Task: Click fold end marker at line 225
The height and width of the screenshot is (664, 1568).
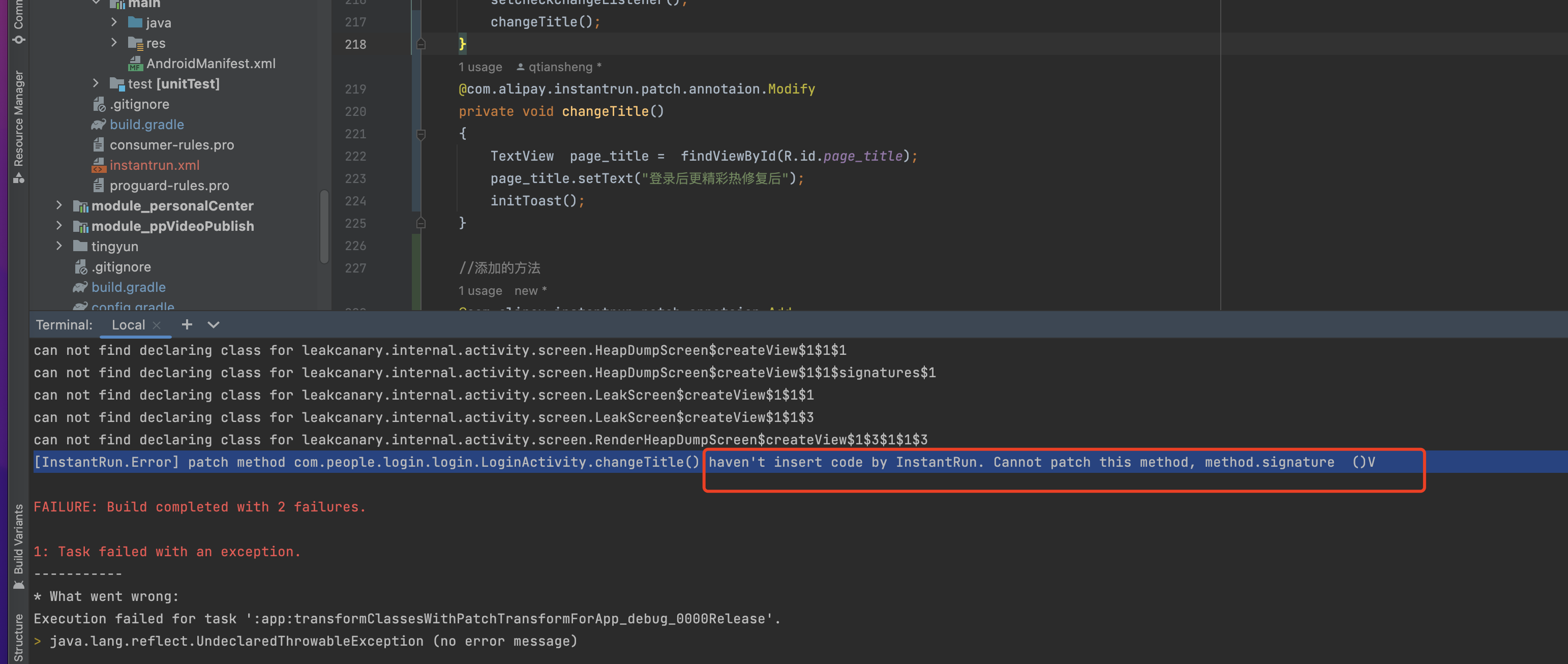Action: coord(420,223)
